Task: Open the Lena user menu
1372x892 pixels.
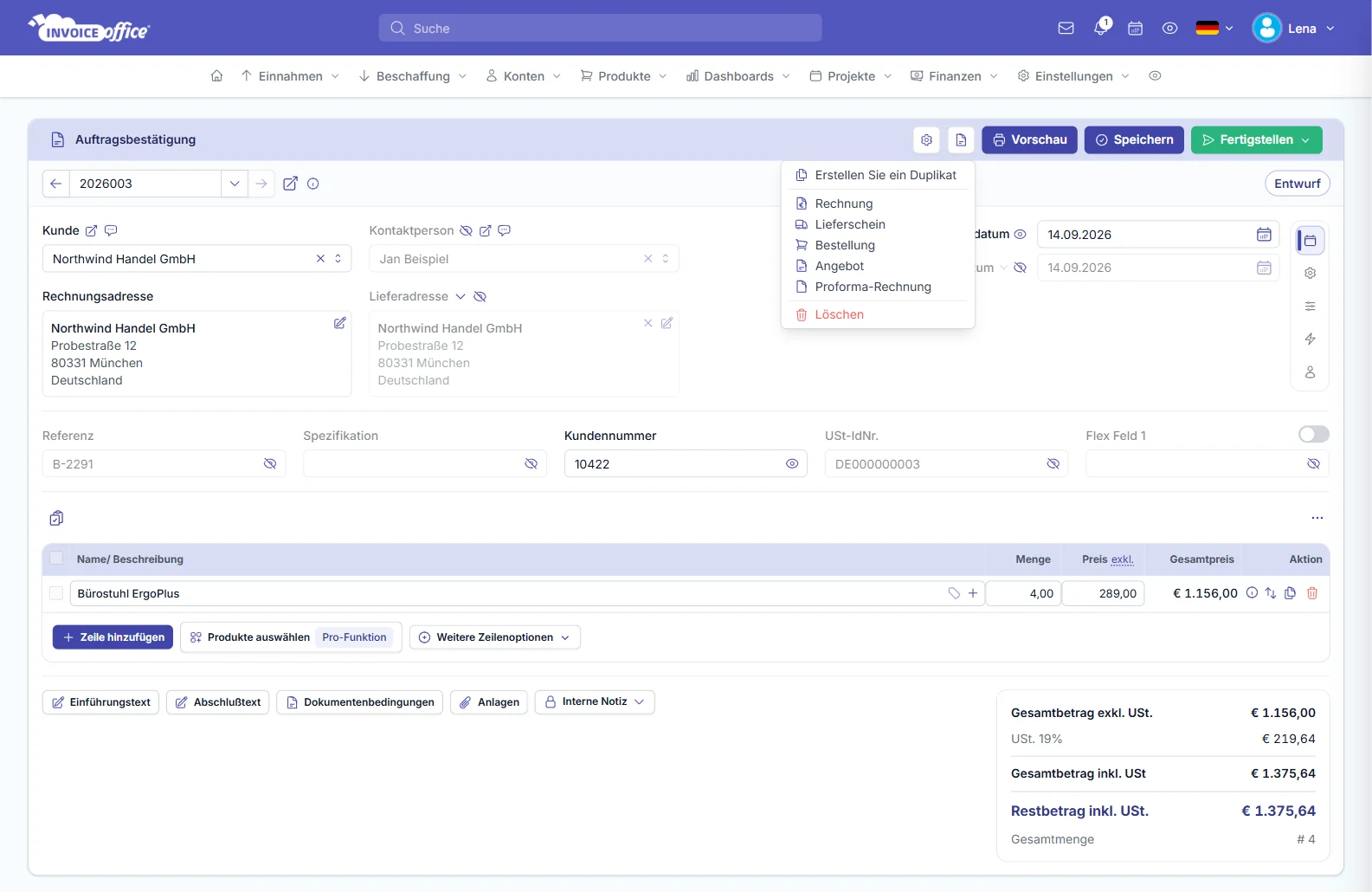Action: coord(1294,28)
